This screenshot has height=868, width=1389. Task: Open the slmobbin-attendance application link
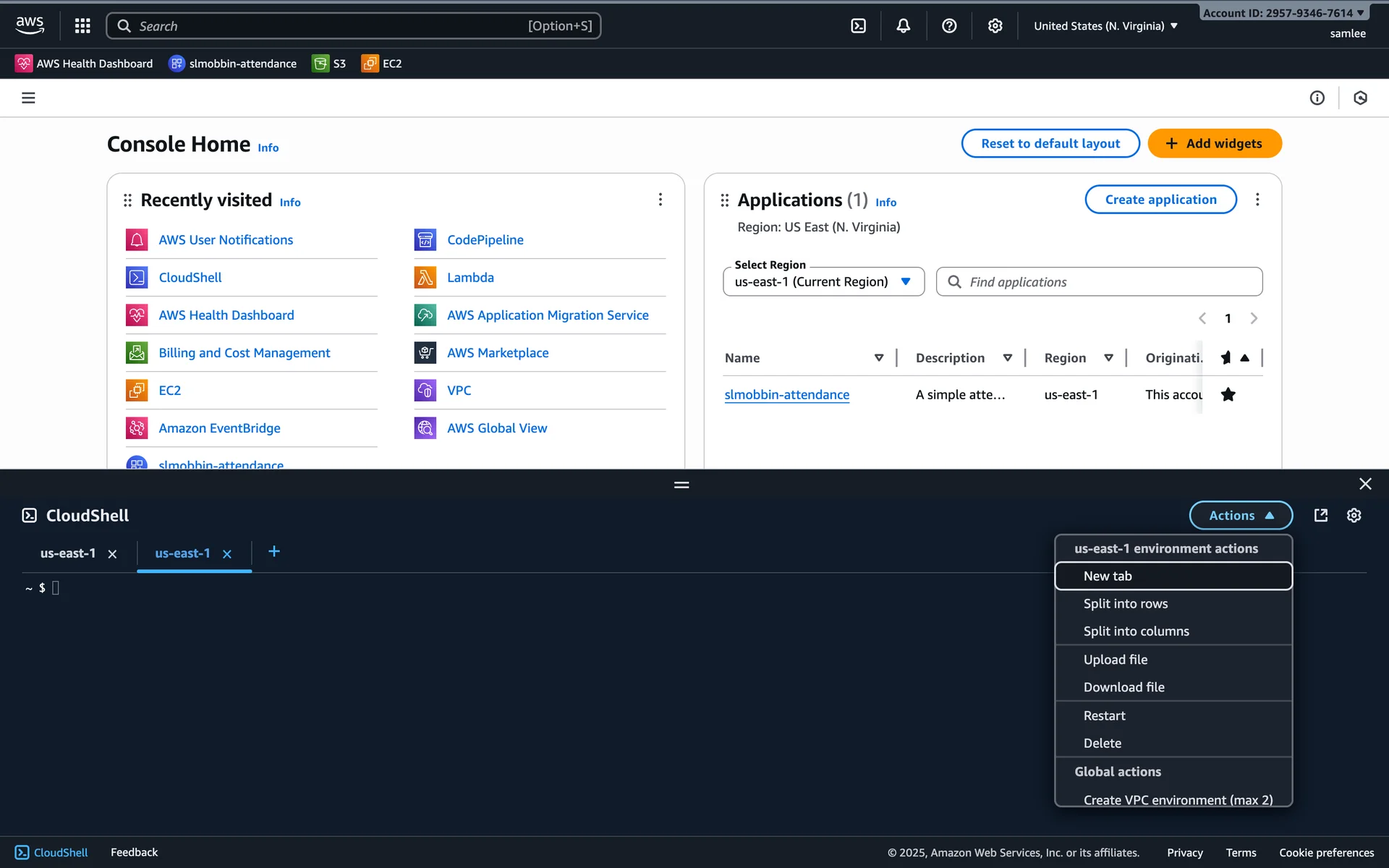(786, 394)
